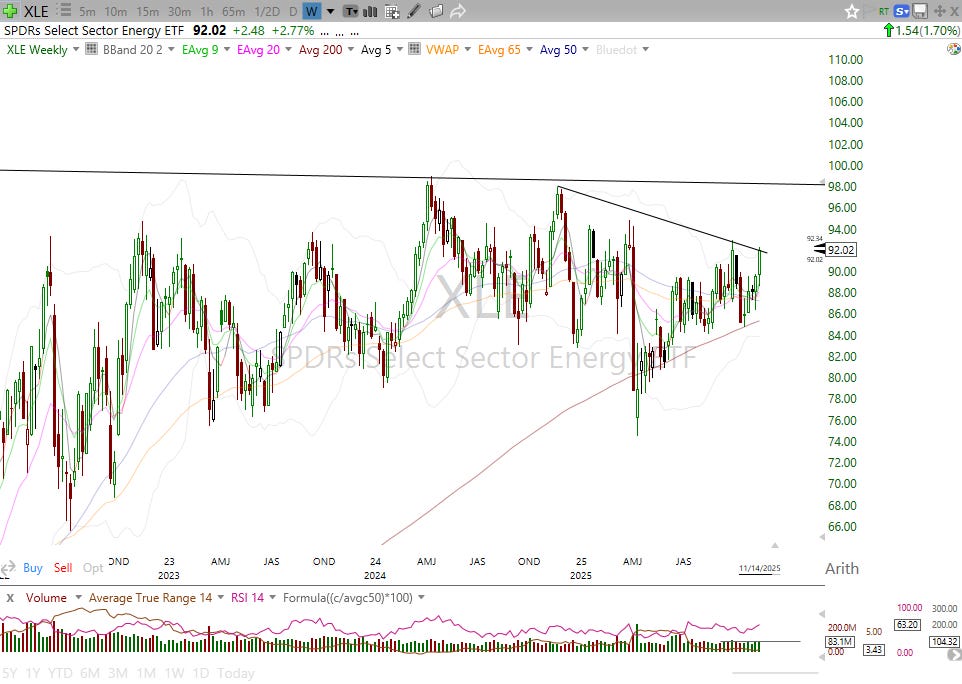962x684 pixels.
Task: Open the Bluedot dropdown
Action: point(645,49)
